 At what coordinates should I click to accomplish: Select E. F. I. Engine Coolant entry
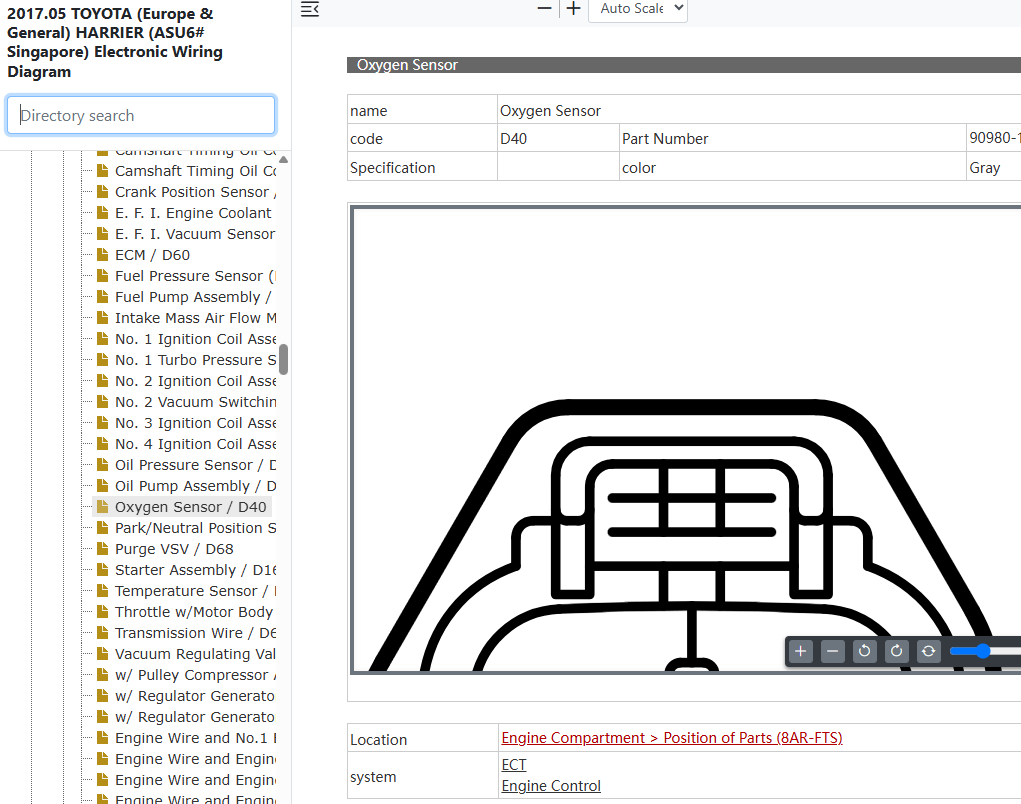193,213
